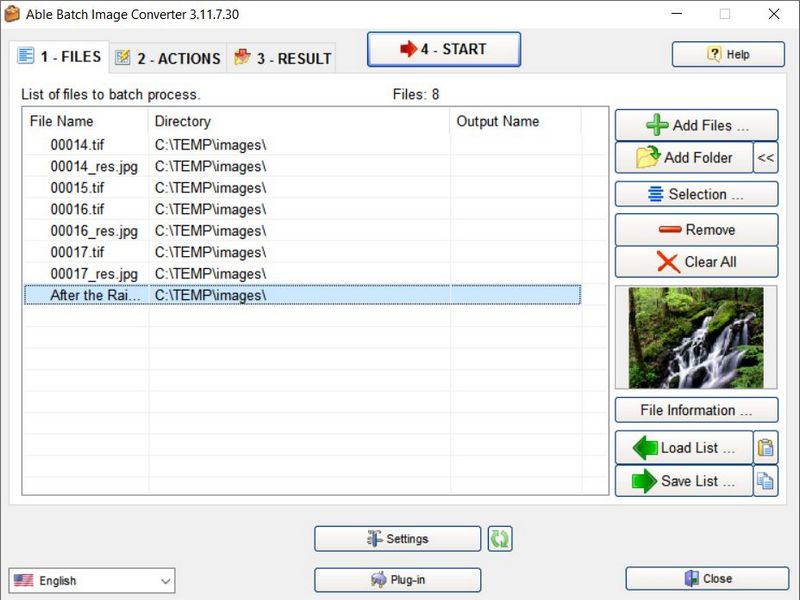
Task: Open the English language dropdown
Action: pos(92,580)
